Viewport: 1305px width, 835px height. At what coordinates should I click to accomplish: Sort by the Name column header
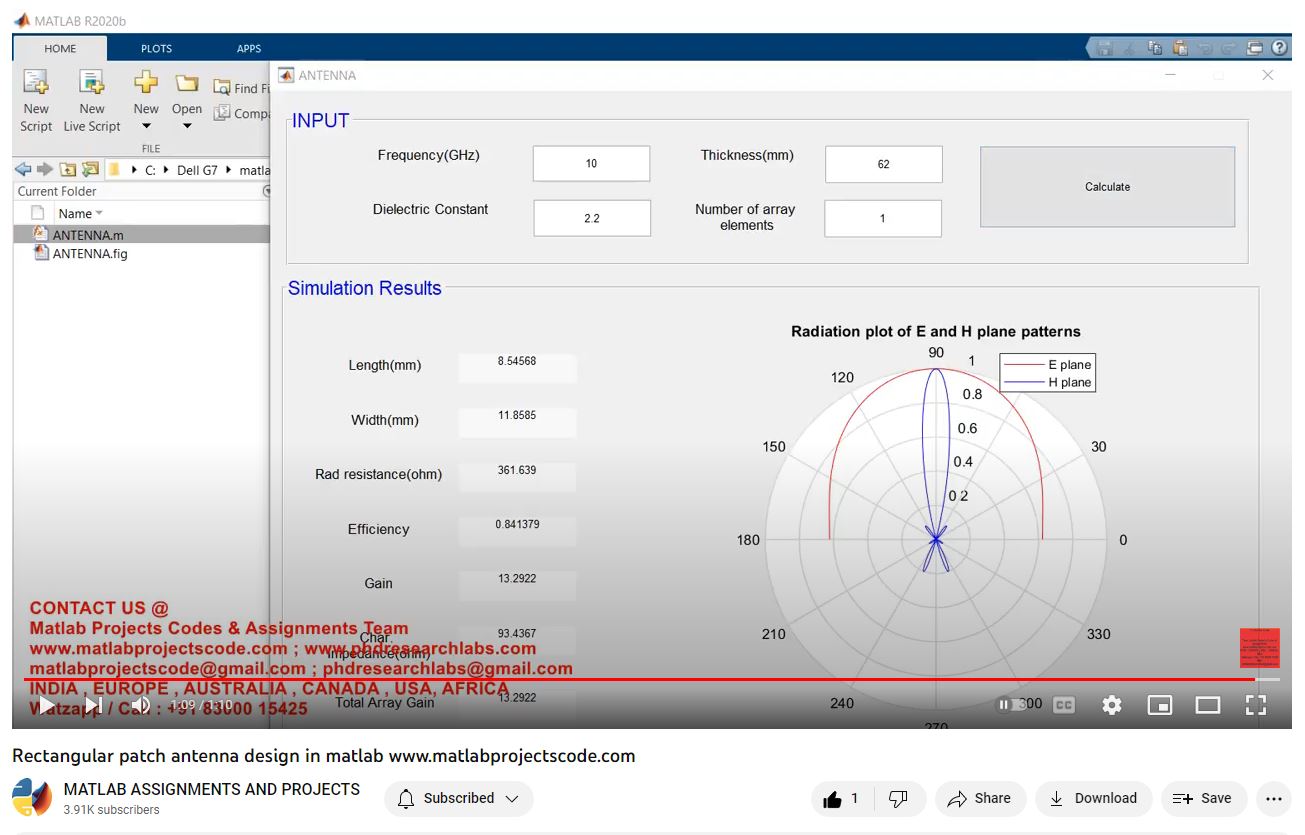point(80,213)
